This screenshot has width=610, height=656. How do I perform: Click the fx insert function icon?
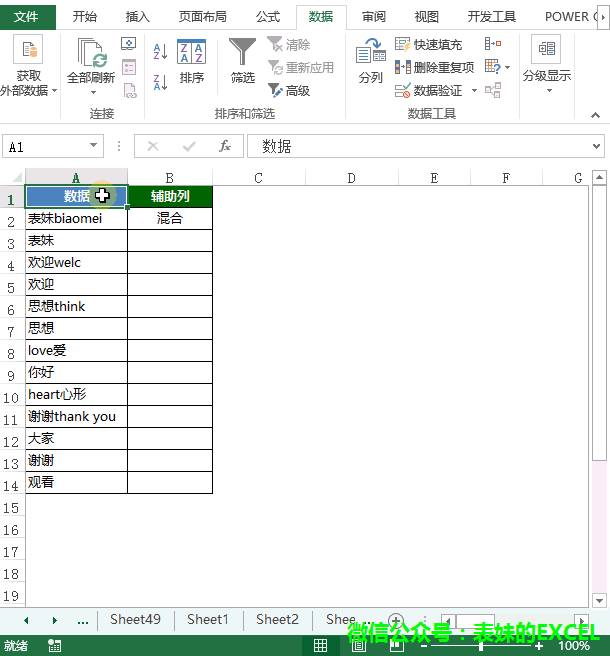point(225,146)
